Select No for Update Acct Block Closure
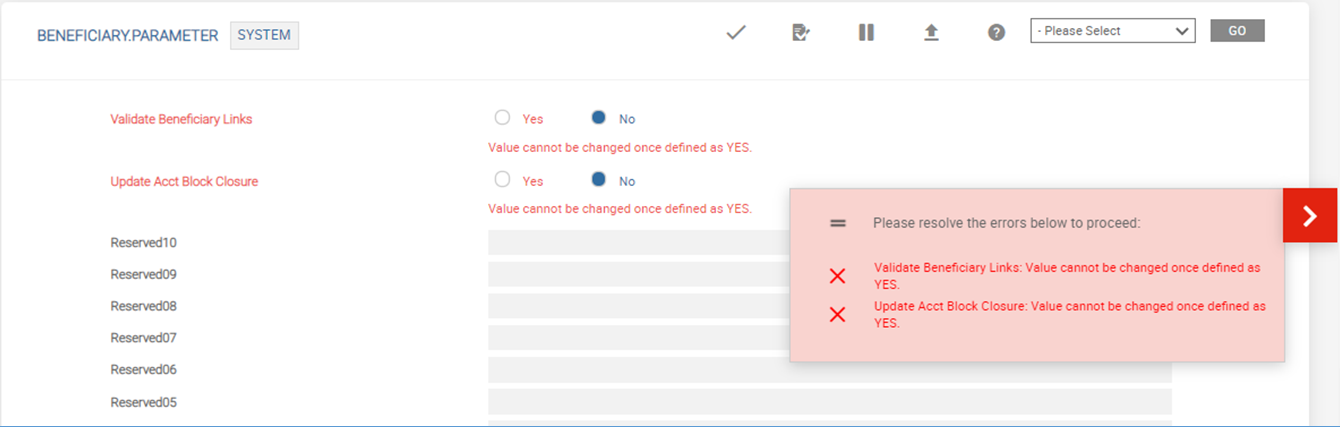Screen dimensions: 1340x427 (x=599, y=180)
